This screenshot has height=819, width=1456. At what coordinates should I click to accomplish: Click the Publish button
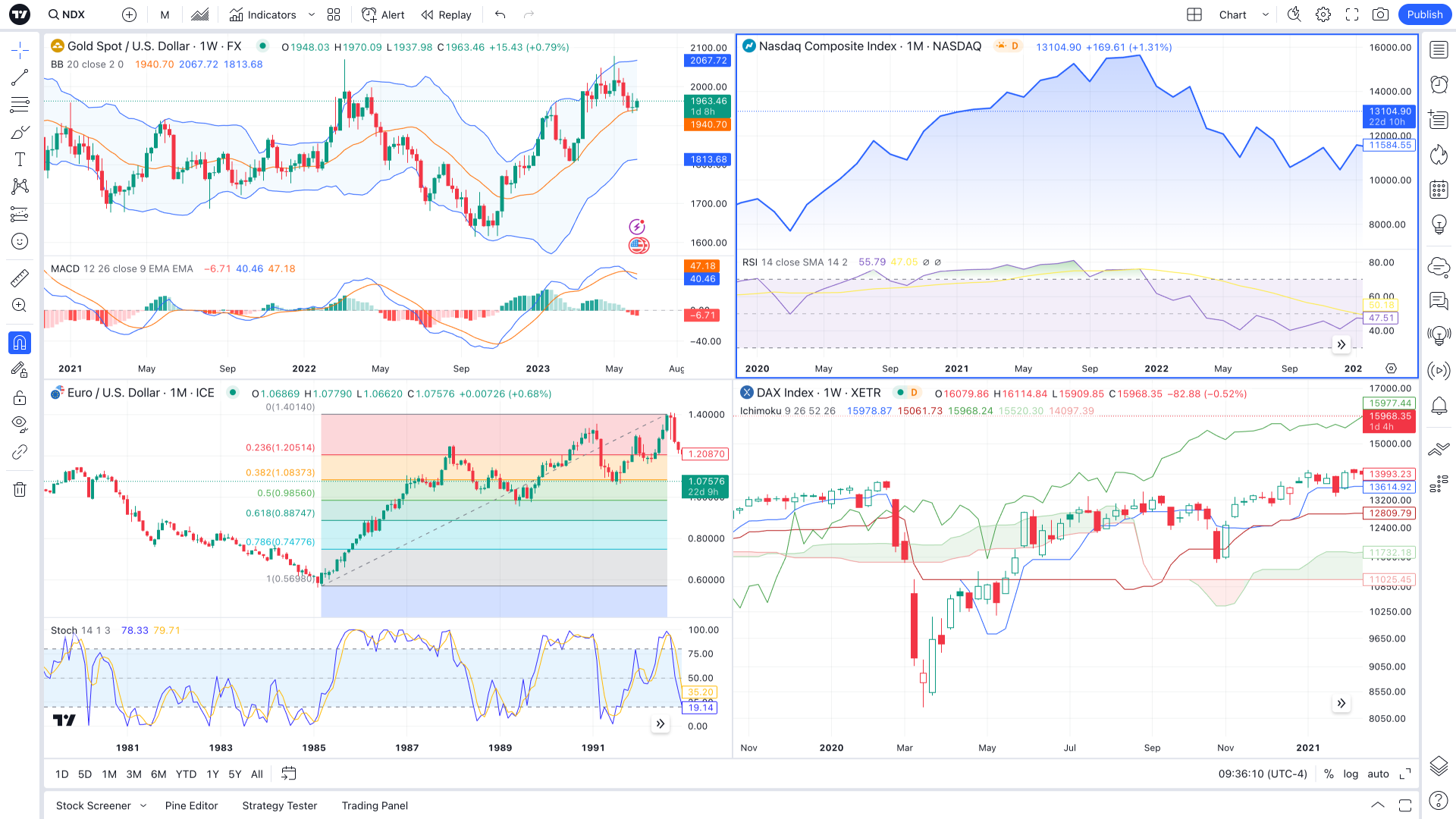pos(1424,14)
